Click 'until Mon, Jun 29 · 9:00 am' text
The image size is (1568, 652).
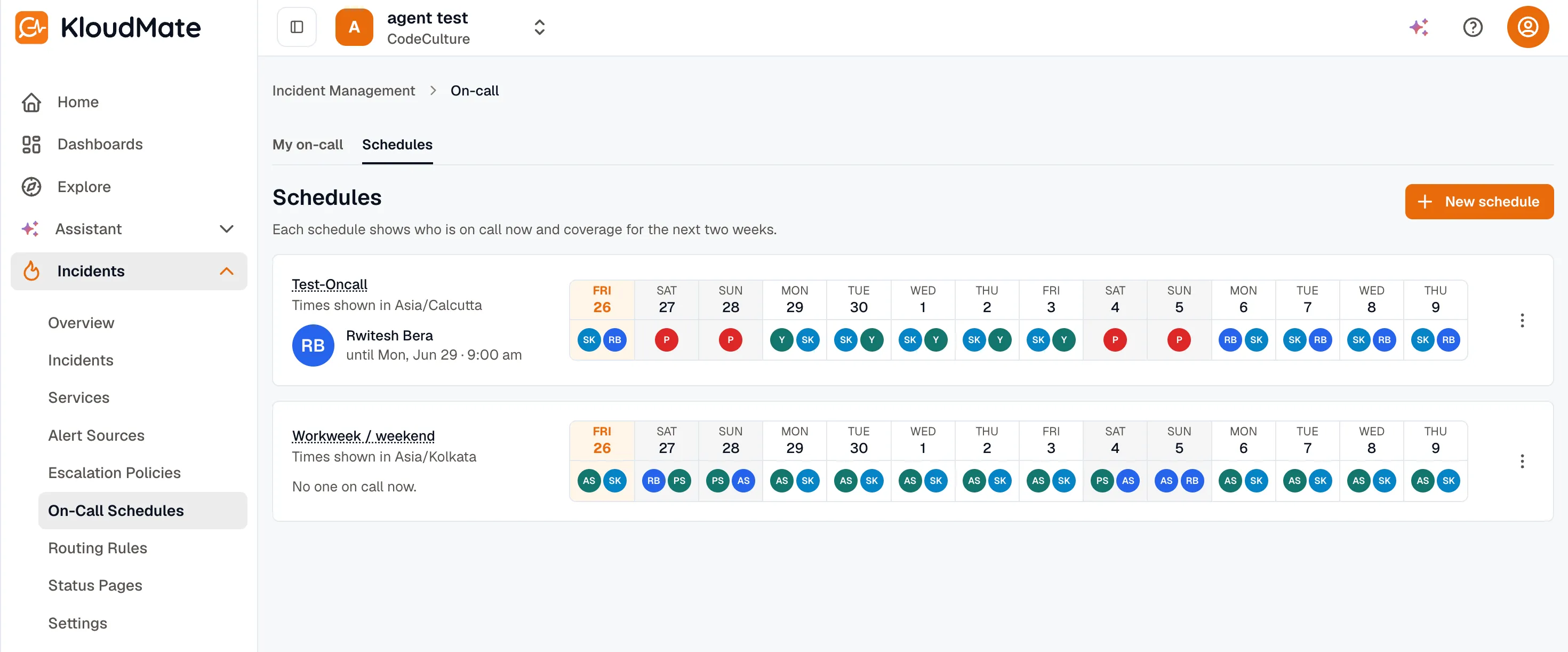coord(434,355)
